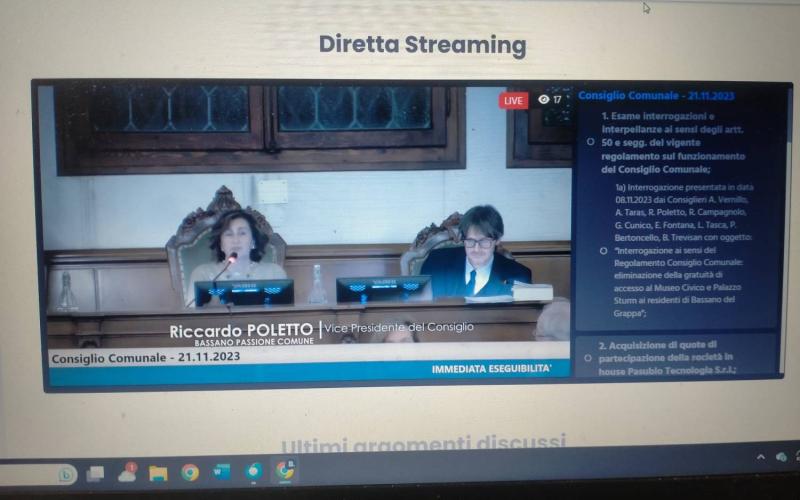Show hidden system tray icons
This screenshot has width=800, height=500.
pyautogui.click(x=761, y=457)
